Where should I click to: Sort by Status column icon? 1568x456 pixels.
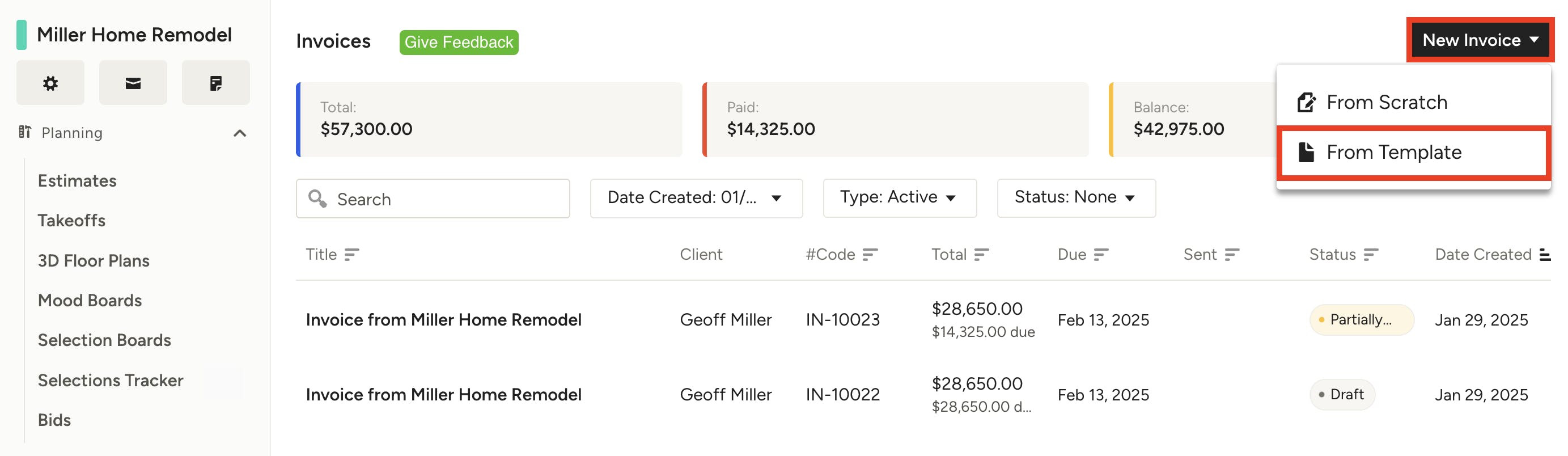[x=1370, y=255]
